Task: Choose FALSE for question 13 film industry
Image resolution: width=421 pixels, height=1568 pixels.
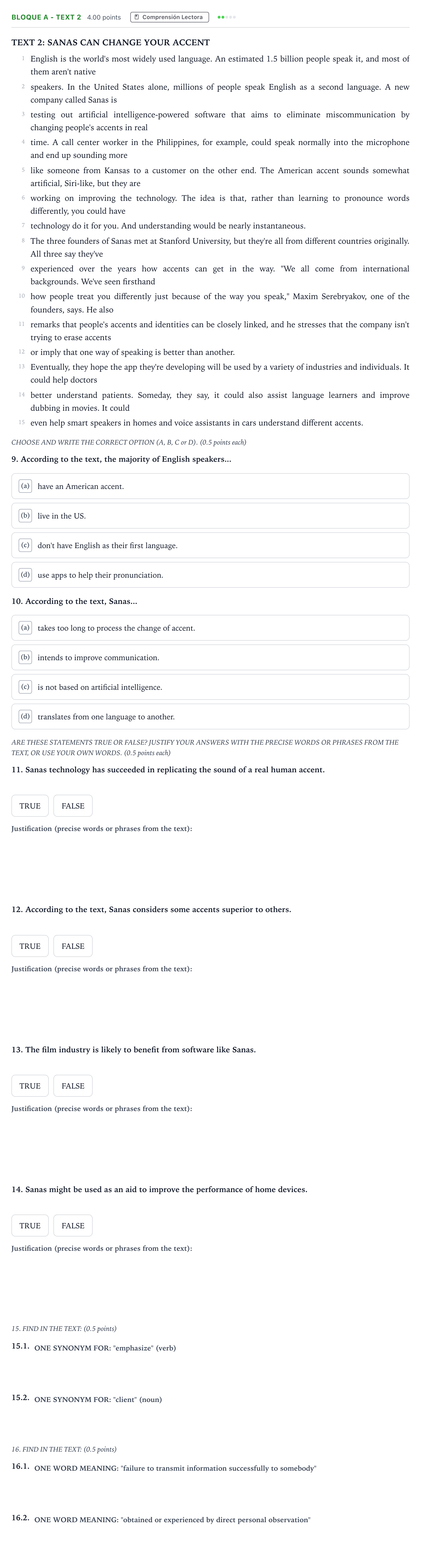Action: coord(73,1086)
